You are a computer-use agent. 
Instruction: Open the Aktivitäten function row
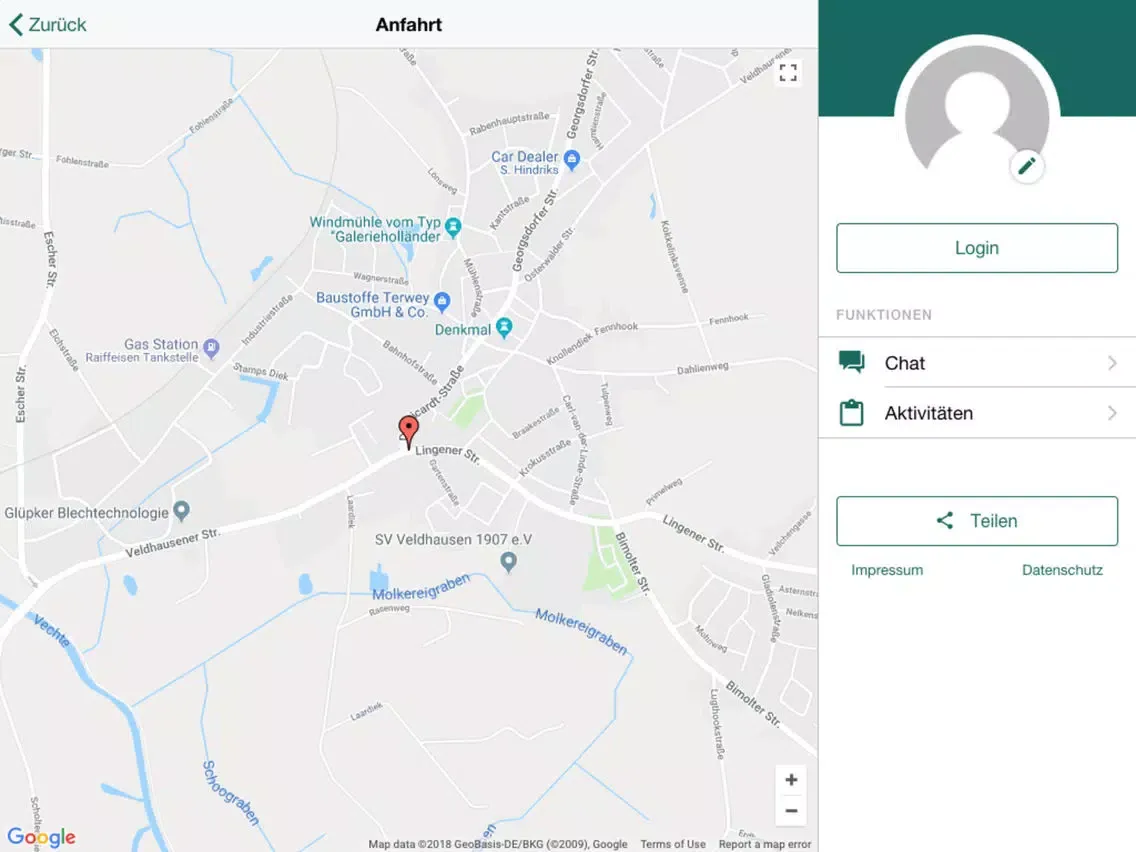pyautogui.click(x=977, y=413)
